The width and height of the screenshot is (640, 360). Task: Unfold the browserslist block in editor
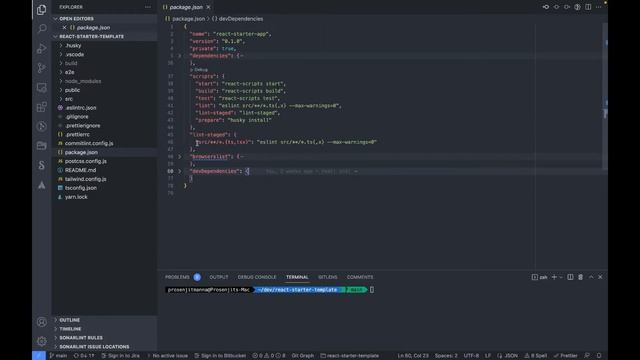click(x=180, y=157)
